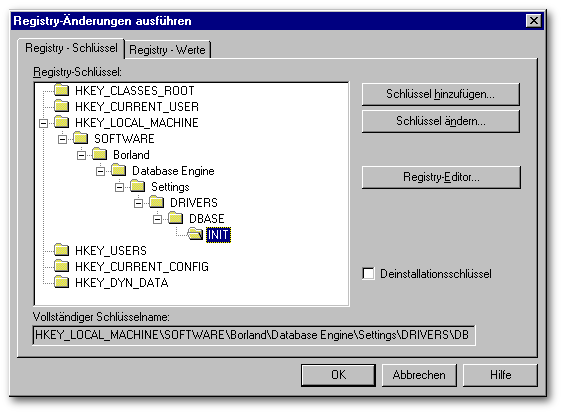Screen dimensions: 563x414
Task: Click the DRIVERS folder icon
Action: 157,202
